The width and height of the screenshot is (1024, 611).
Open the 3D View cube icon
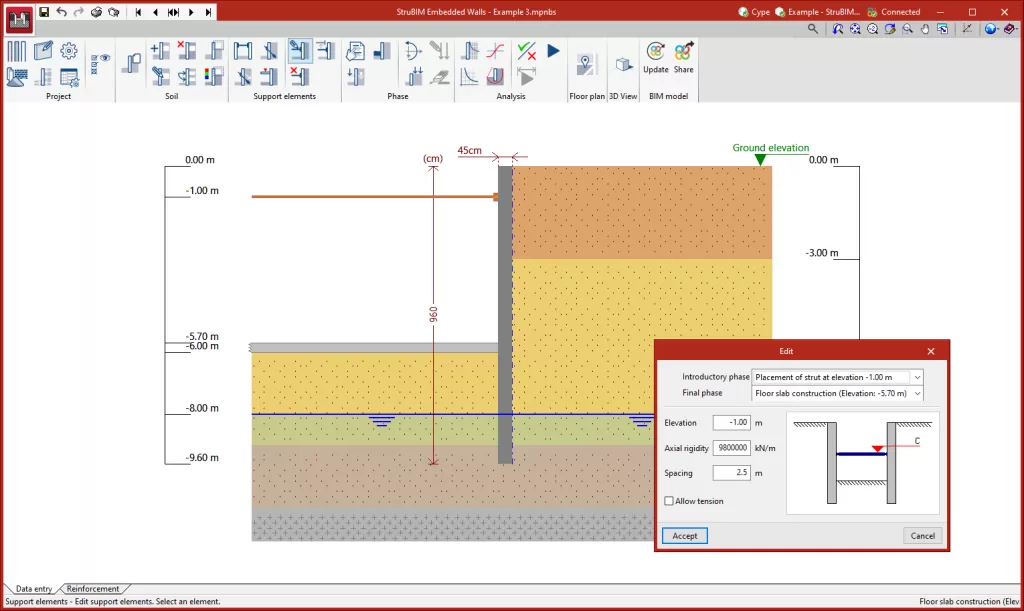point(623,65)
